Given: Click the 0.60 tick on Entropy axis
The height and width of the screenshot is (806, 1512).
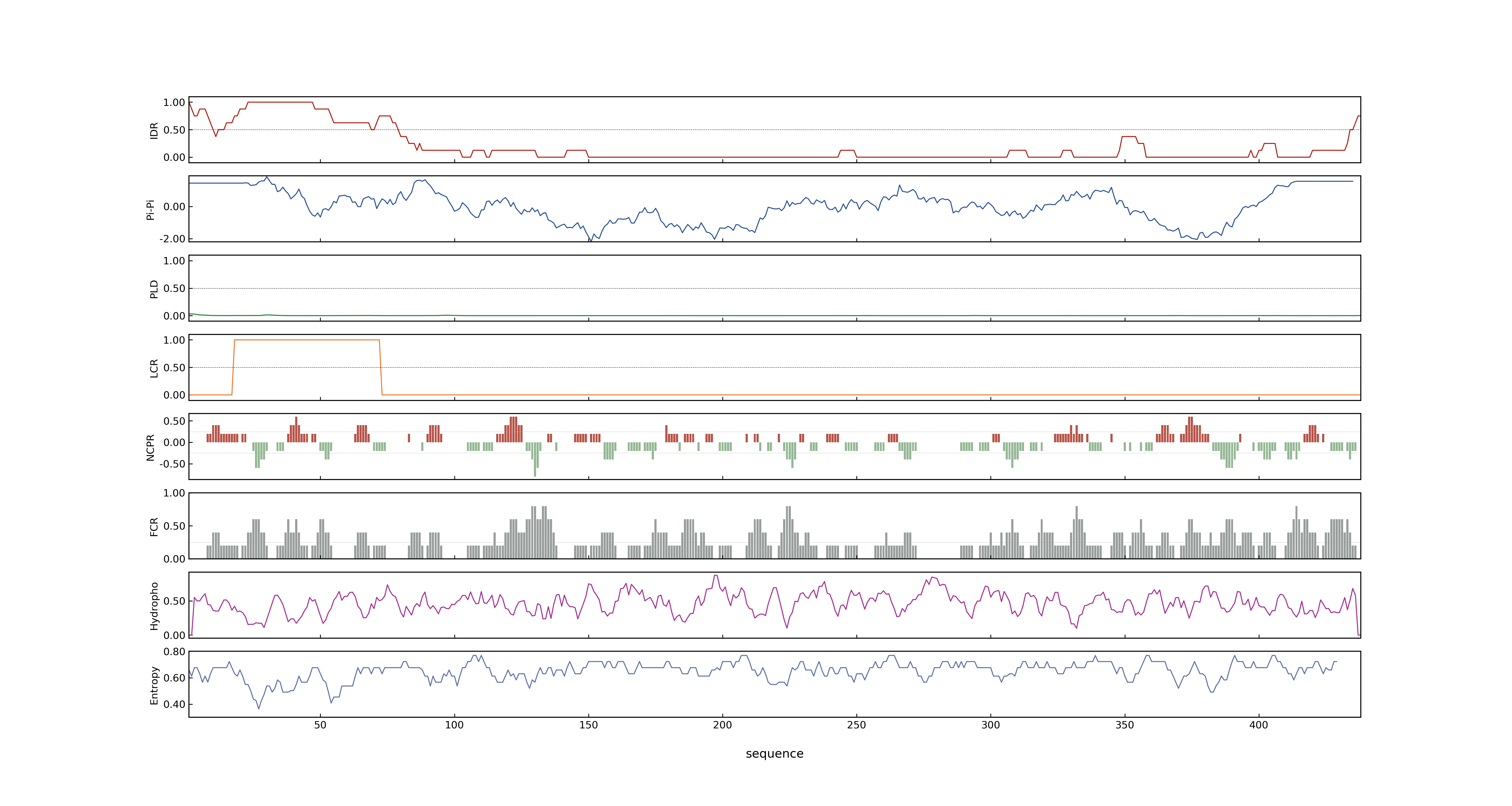Looking at the screenshot, I should [x=174, y=678].
